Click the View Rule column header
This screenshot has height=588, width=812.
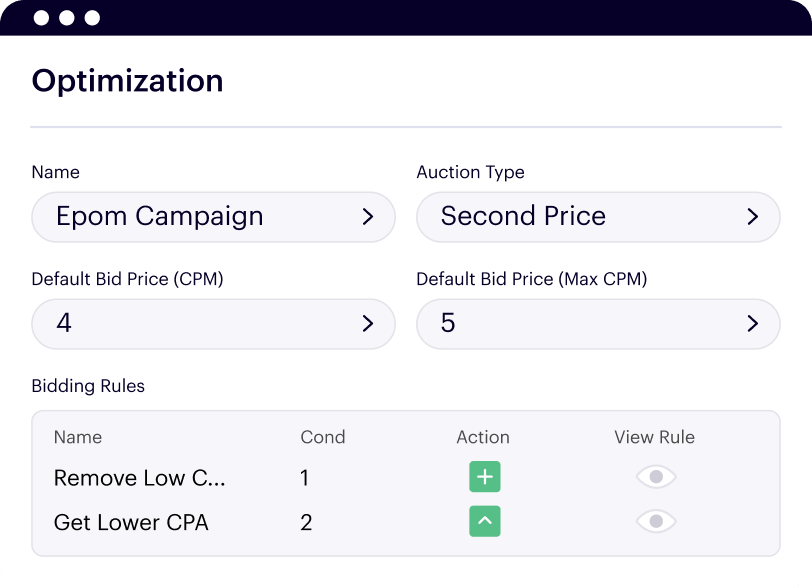(x=654, y=437)
